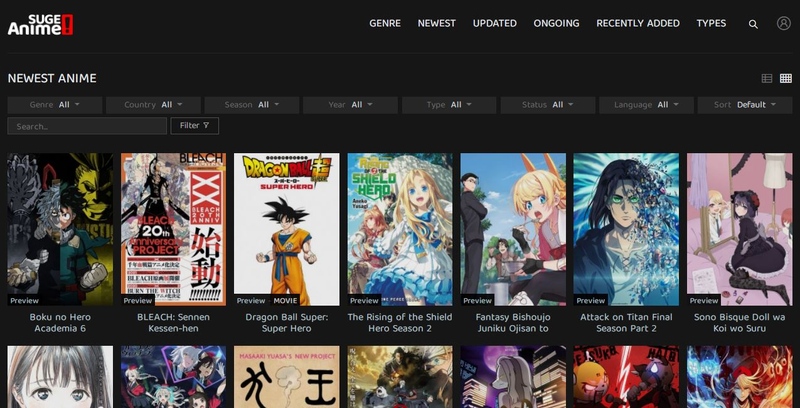The width and height of the screenshot is (800, 408).
Task: Open the user account profile icon
Action: click(x=783, y=23)
